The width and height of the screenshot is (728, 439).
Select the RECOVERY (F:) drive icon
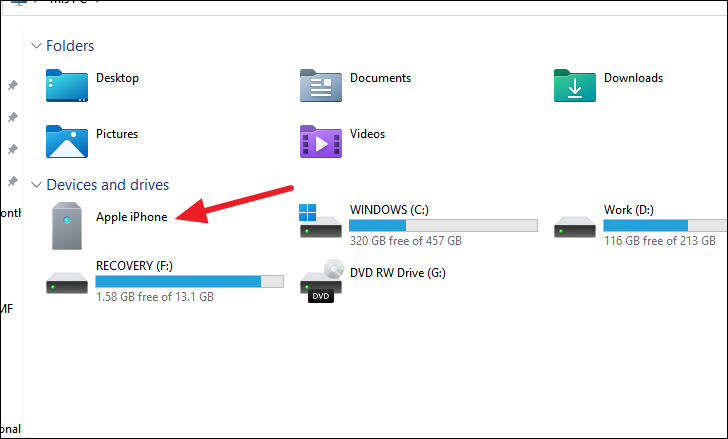(67, 283)
